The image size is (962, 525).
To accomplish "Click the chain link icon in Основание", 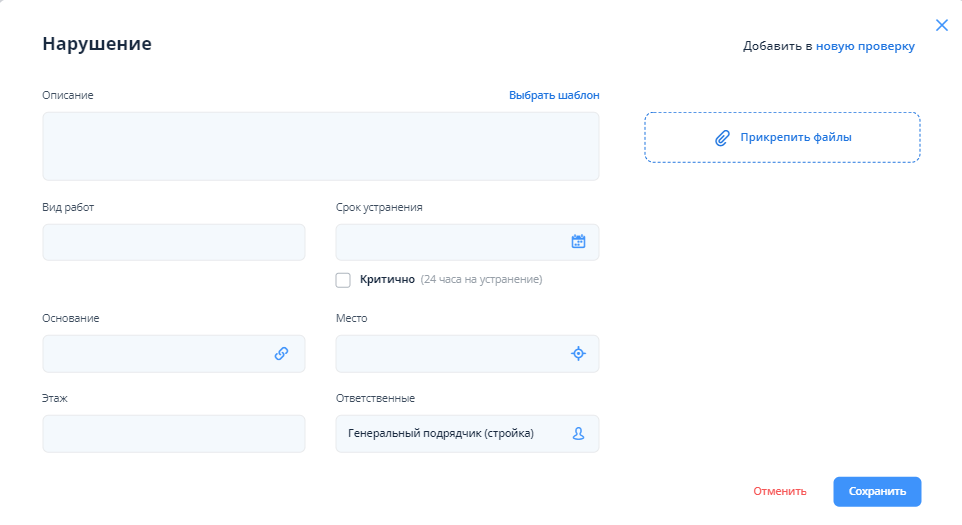I will (282, 353).
